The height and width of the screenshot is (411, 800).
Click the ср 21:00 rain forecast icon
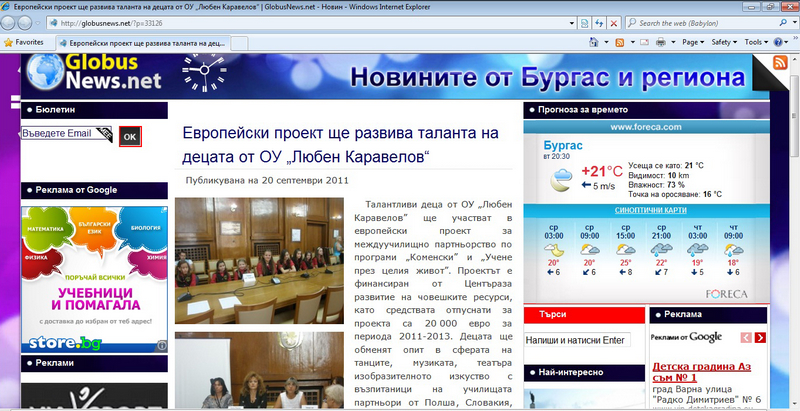tap(661, 250)
